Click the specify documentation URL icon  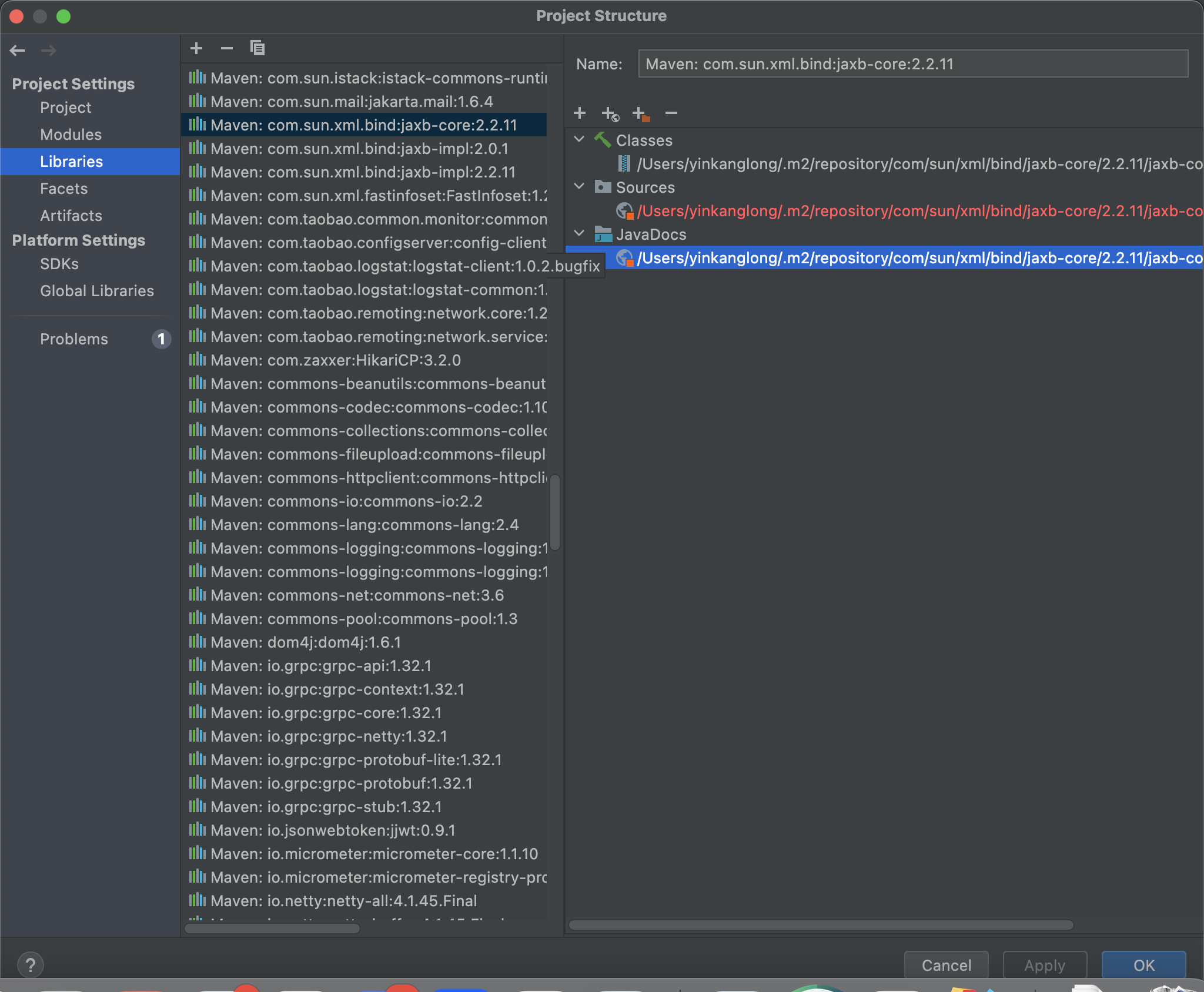tap(610, 113)
